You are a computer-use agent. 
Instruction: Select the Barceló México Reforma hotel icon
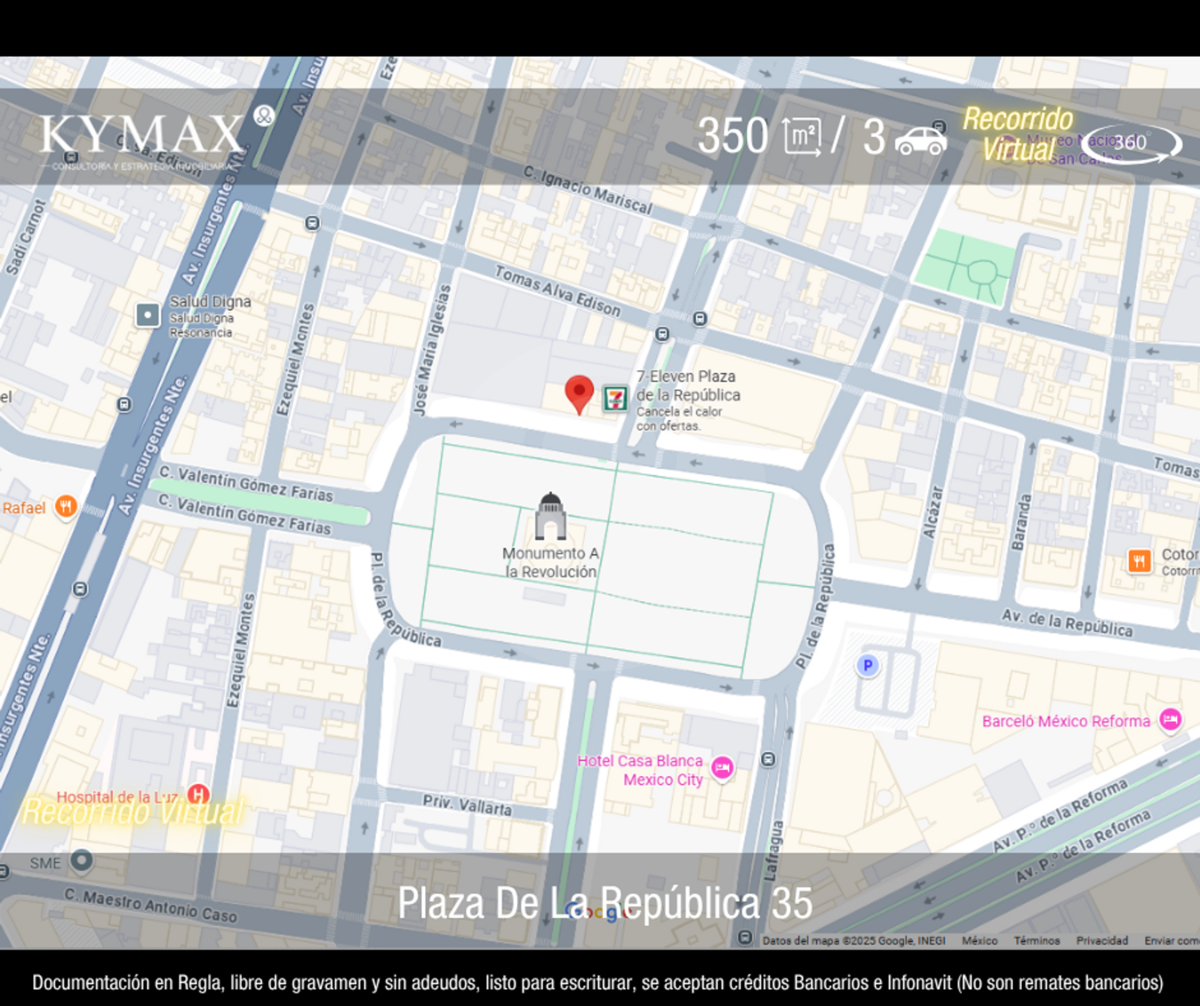tap(1170, 720)
